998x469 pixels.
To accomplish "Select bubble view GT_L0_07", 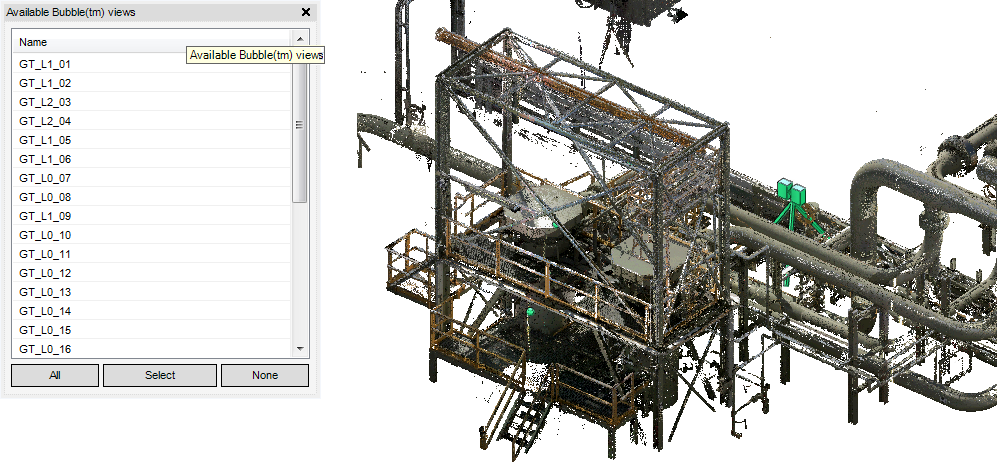I will [x=151, y=178].
